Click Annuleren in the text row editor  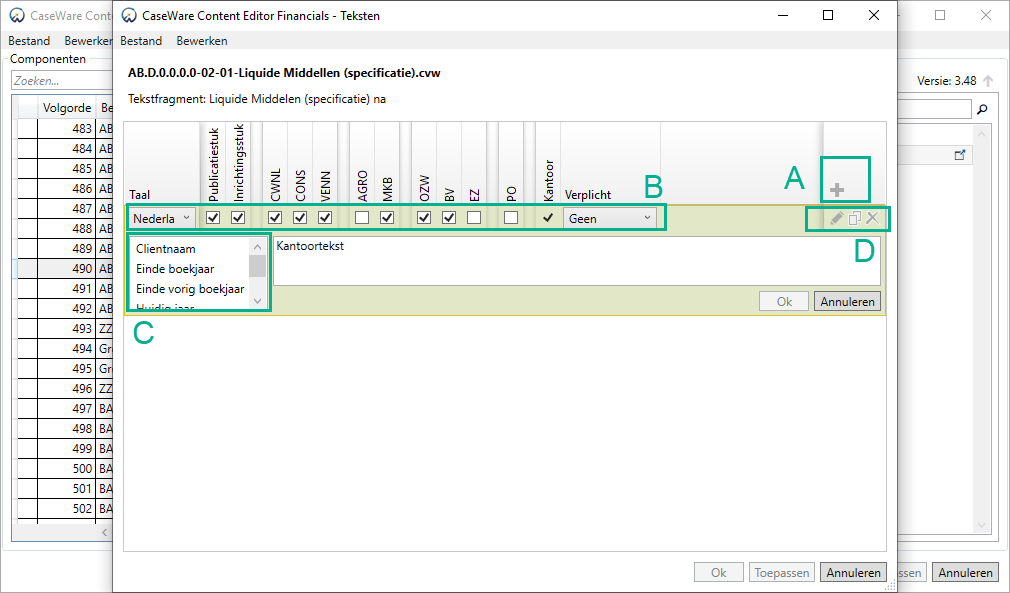pos(847,301)
